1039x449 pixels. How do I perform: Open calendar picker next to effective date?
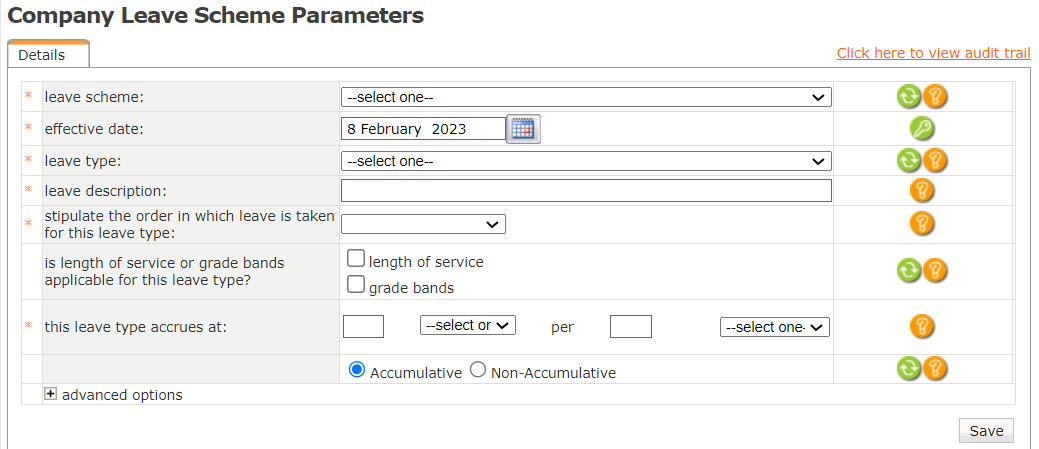coord(523,129)
